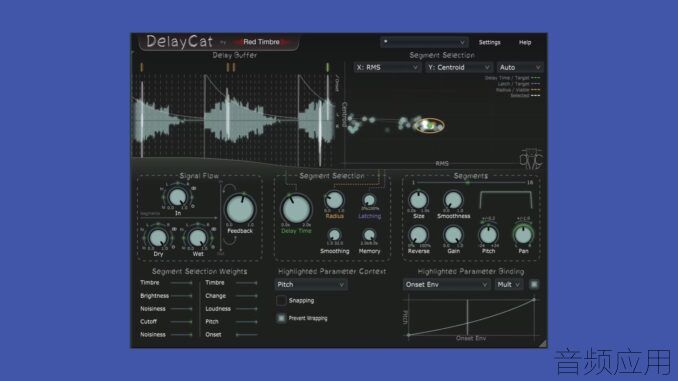Open the Help menu
This screenshot has height=381, width=678.
coord(524,42)
